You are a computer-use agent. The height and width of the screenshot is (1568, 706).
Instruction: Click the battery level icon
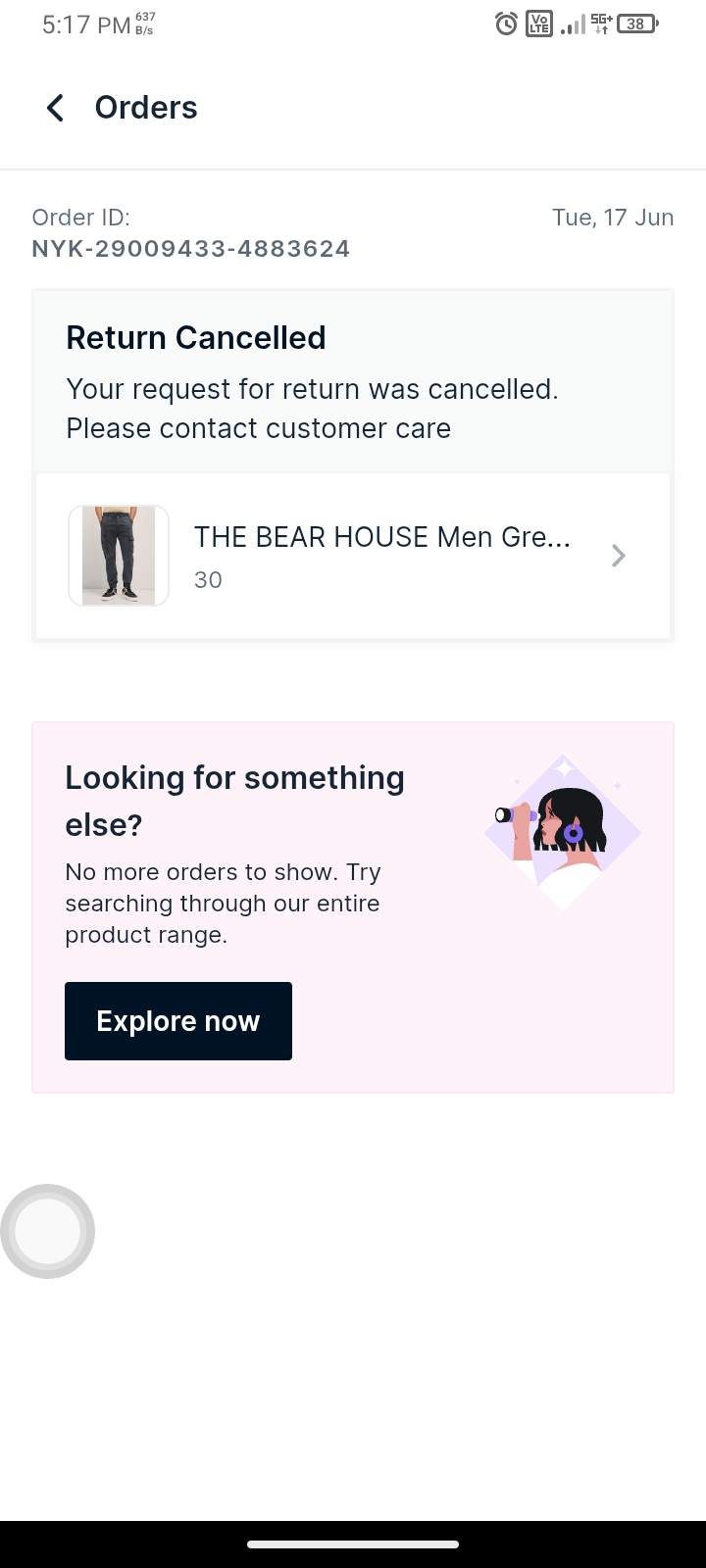click(637, 24)
